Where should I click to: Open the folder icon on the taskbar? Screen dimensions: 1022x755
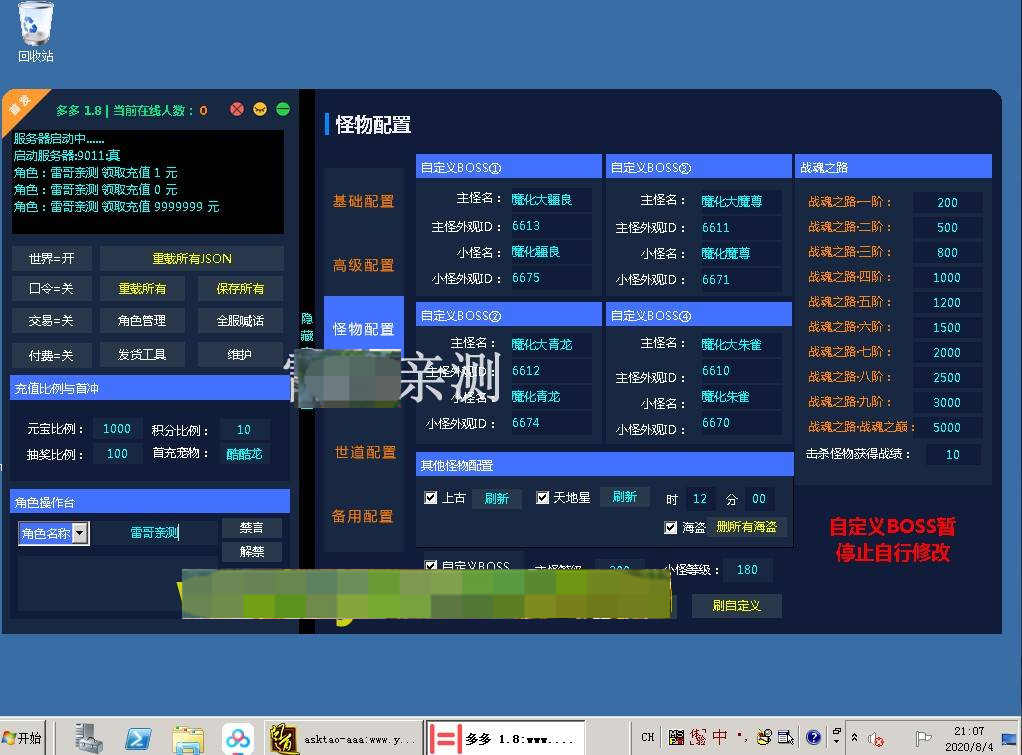[x=188, y=737]
